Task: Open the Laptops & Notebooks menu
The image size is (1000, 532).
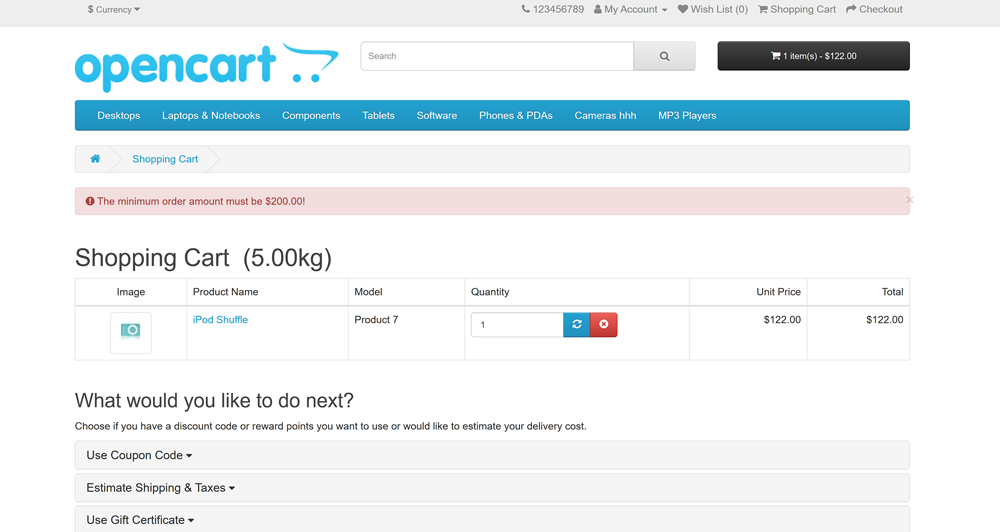Action: pos(211,115)
